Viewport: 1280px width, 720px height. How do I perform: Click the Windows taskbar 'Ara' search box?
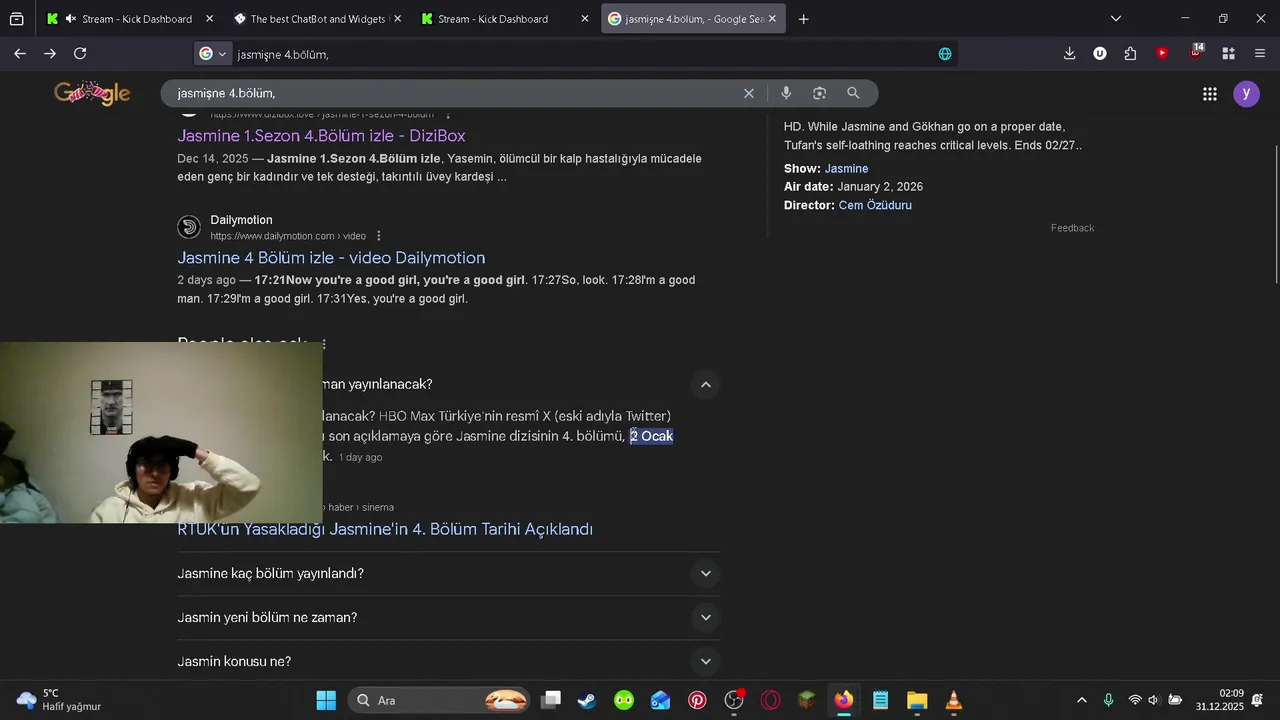tap(439, 700)
